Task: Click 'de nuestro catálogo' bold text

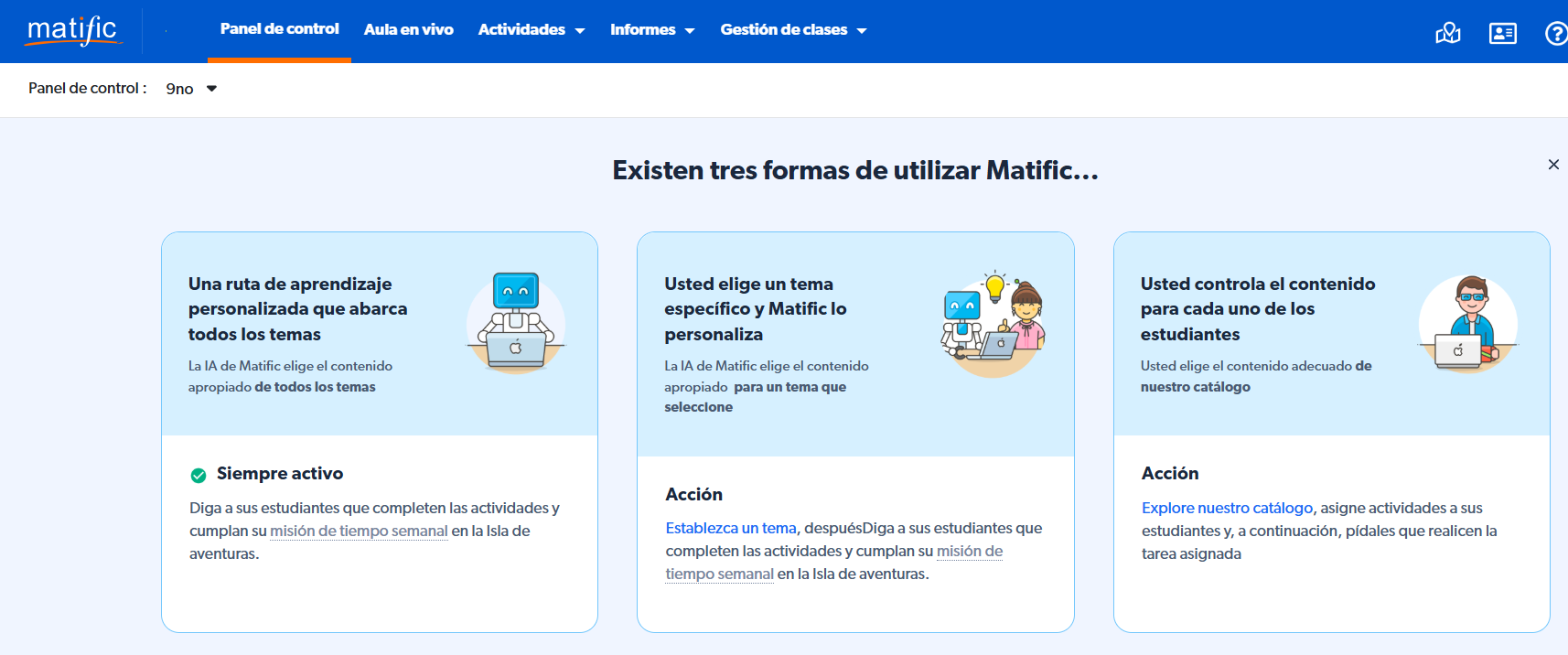Action: [1256, 376]
